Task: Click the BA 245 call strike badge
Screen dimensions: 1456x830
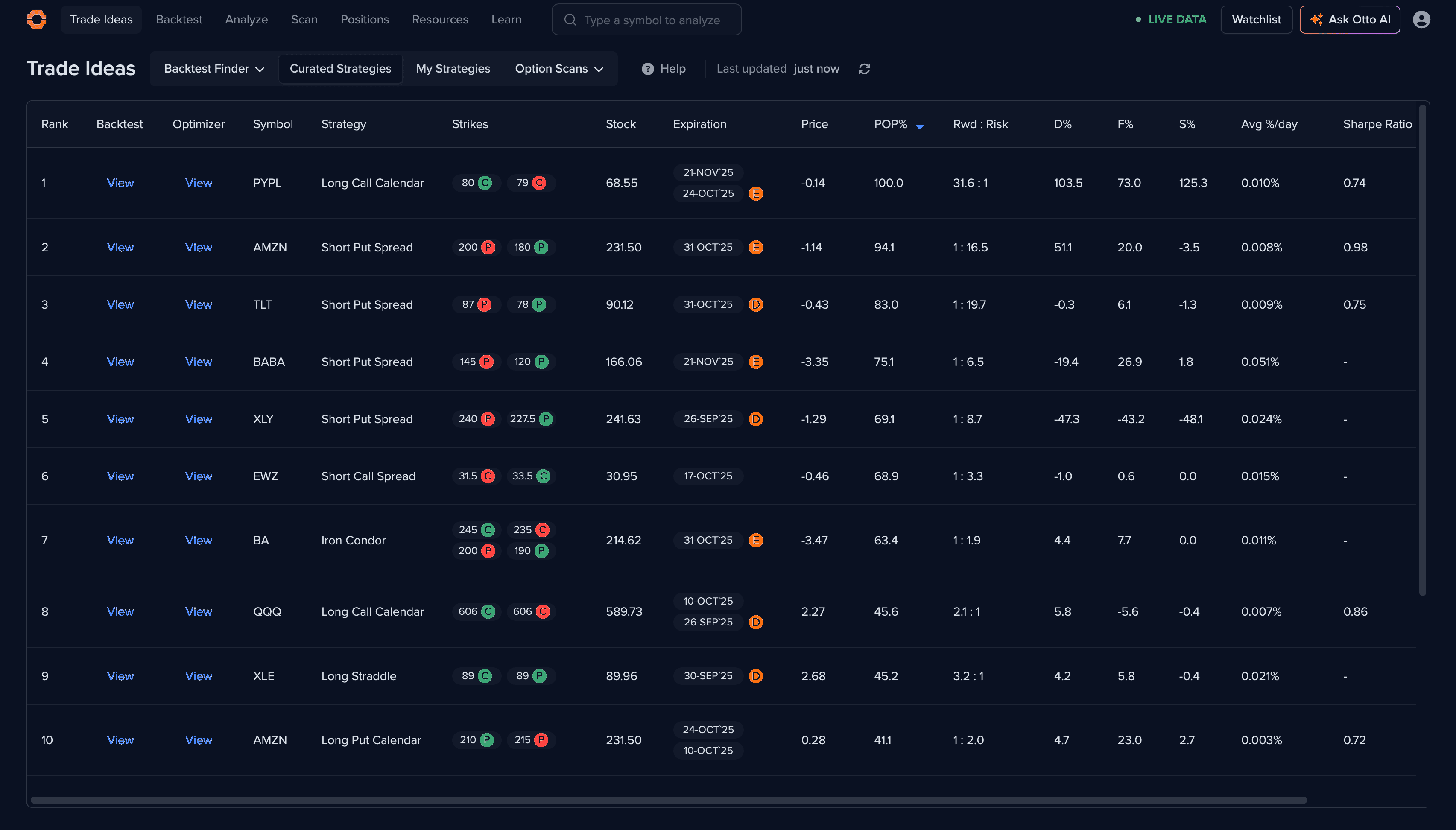Action: click(x=477, y=530)
